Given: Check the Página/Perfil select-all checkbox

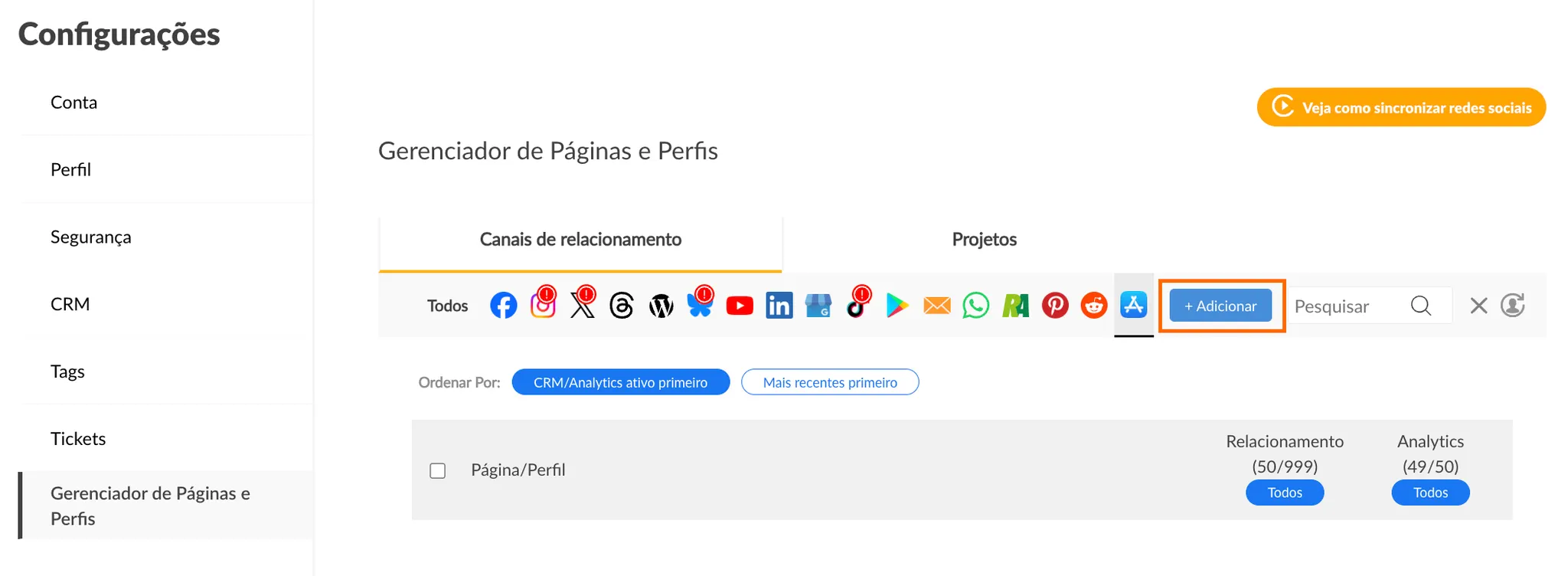Looking at the screenshot, I should pyautogui.click(x=438, y=470).
